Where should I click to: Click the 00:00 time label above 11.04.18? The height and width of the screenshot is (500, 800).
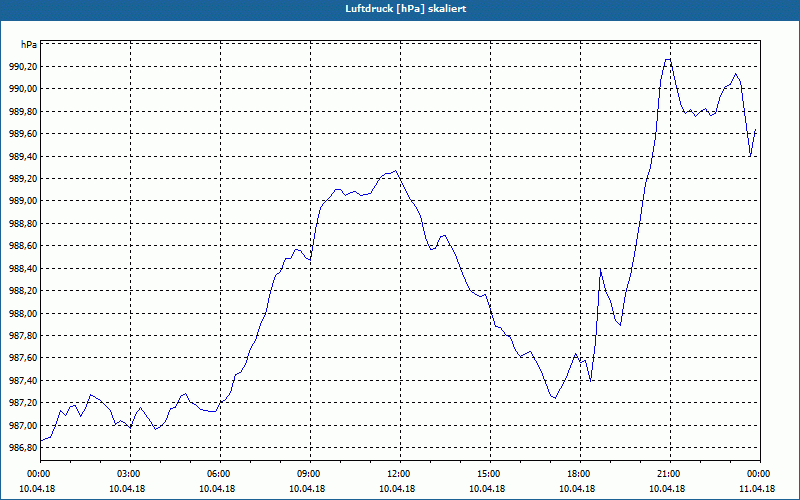coord(760,474)
